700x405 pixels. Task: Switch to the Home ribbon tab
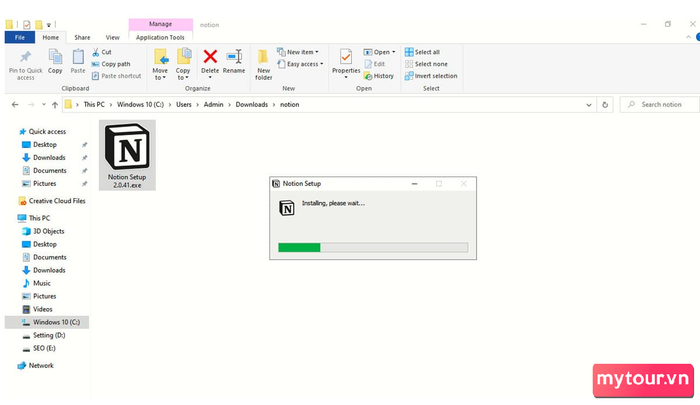(50, 38)
